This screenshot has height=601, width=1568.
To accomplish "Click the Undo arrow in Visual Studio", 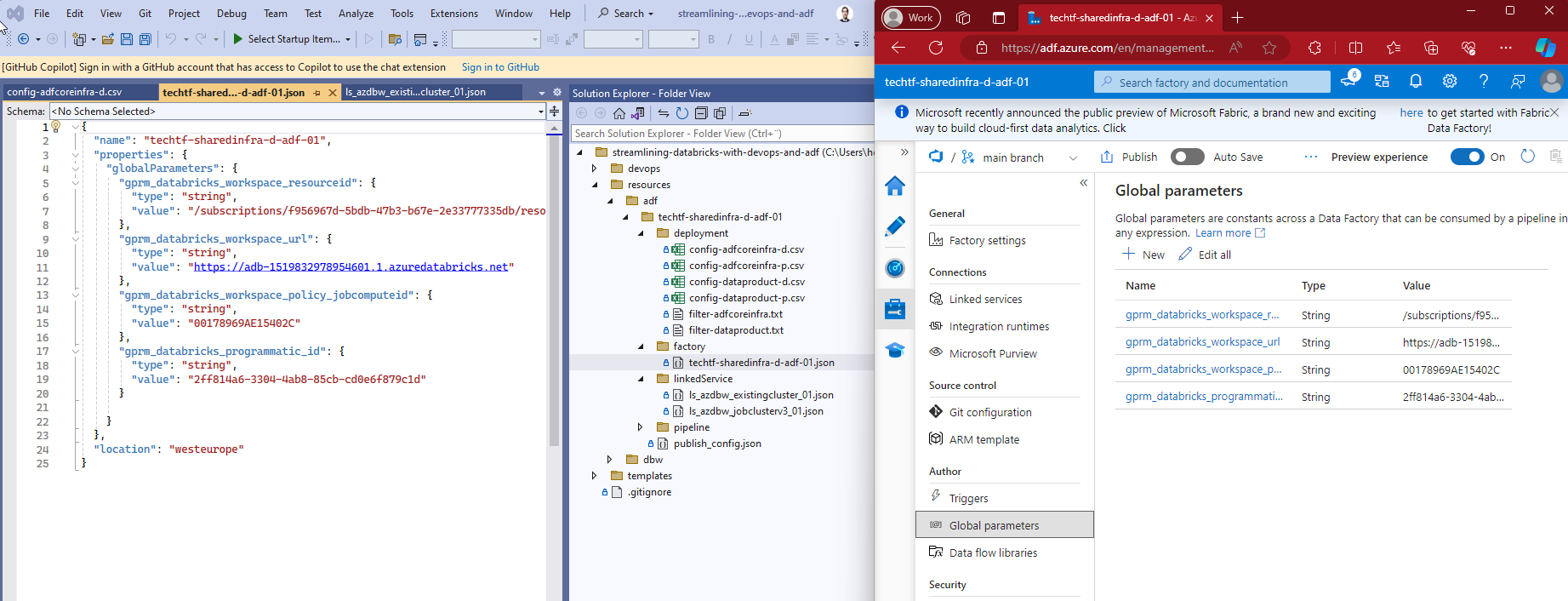I will point(170,39).
